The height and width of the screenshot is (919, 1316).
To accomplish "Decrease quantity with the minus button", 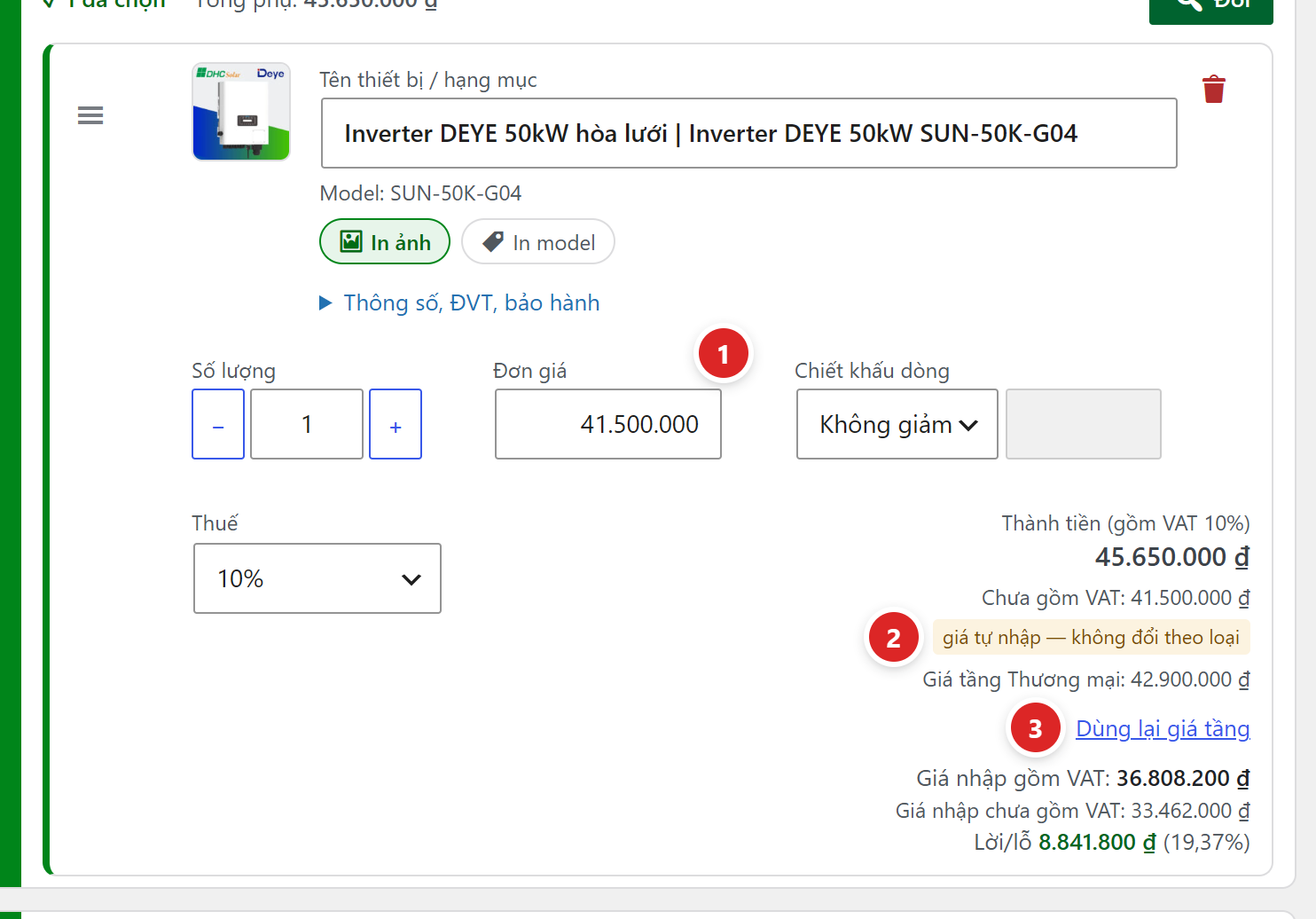I will tap(218, 424).
